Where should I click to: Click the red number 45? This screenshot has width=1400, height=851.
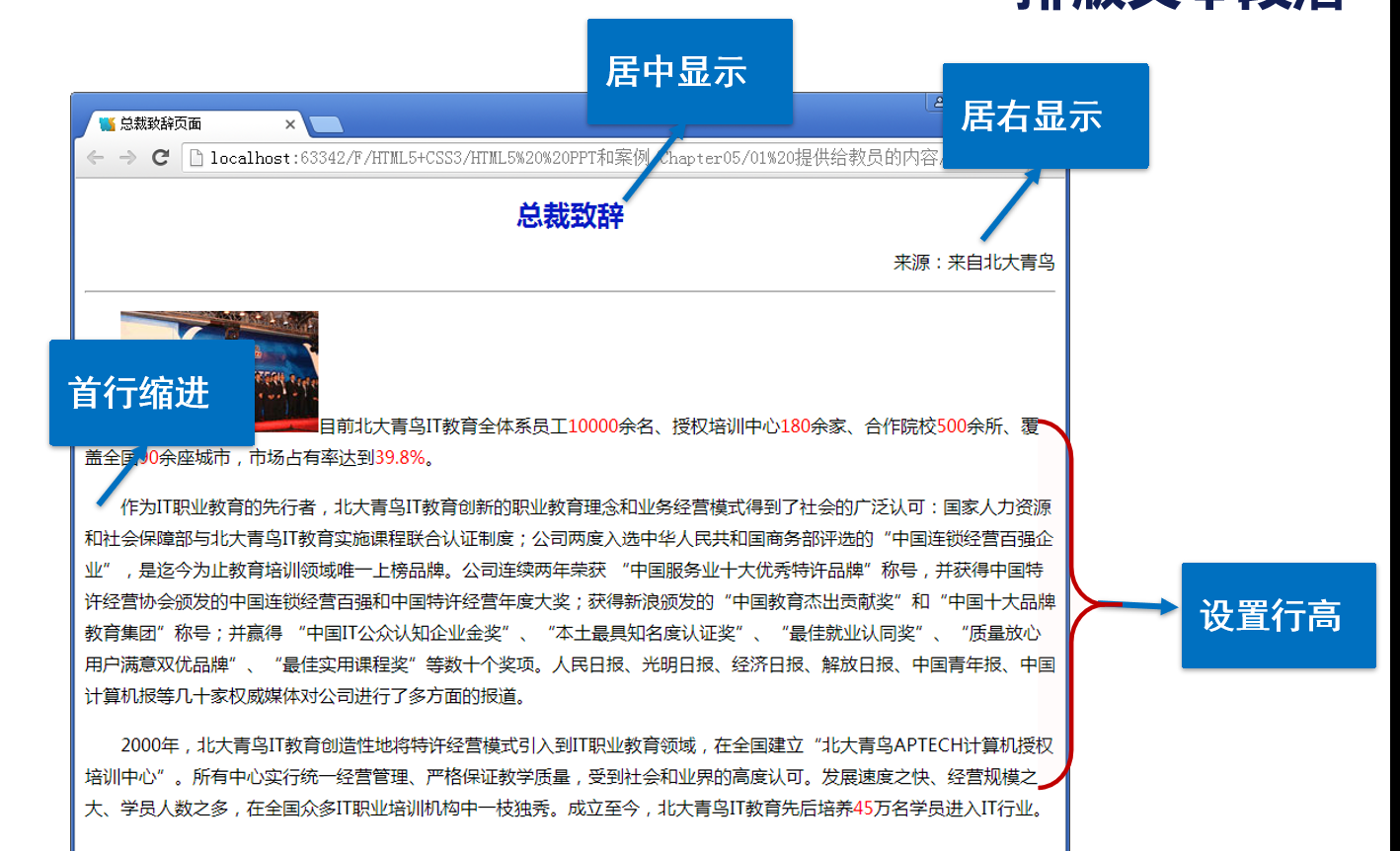(864, 810)
